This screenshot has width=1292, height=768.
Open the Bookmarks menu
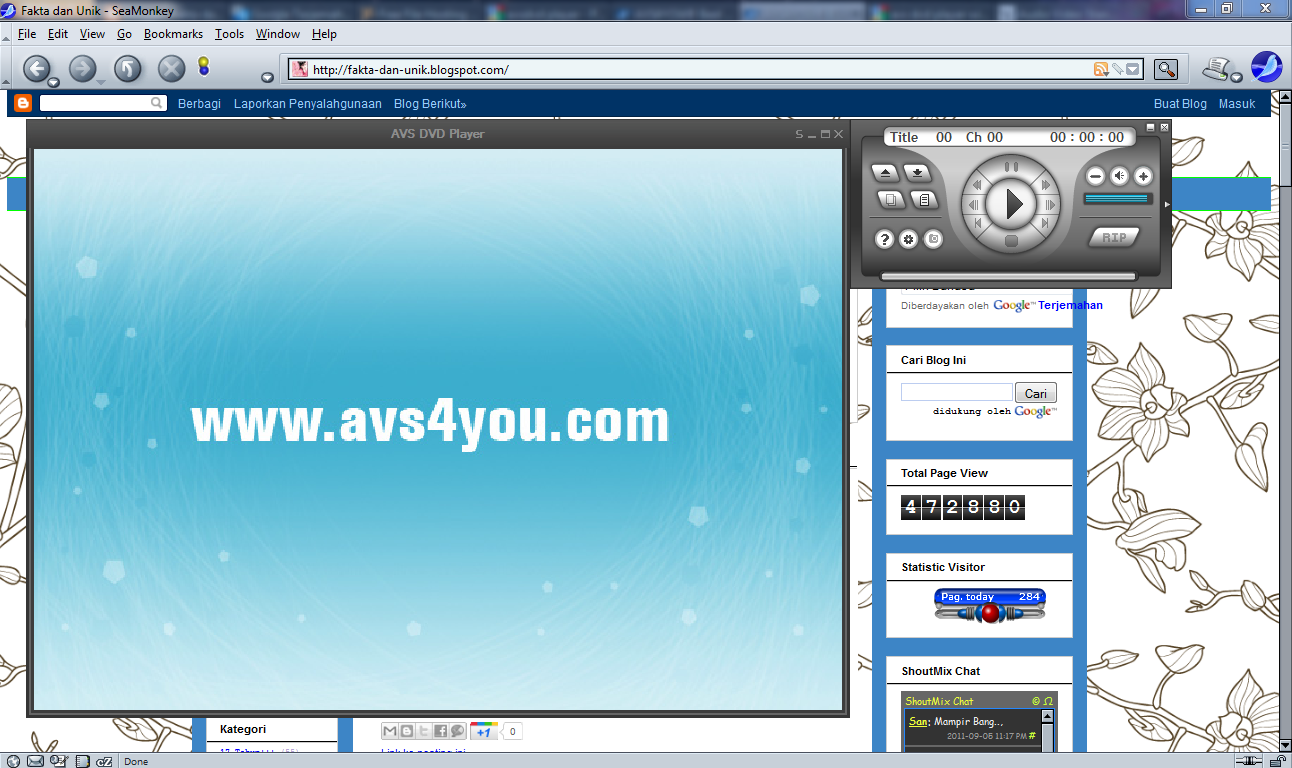click(x=173, y=33)
